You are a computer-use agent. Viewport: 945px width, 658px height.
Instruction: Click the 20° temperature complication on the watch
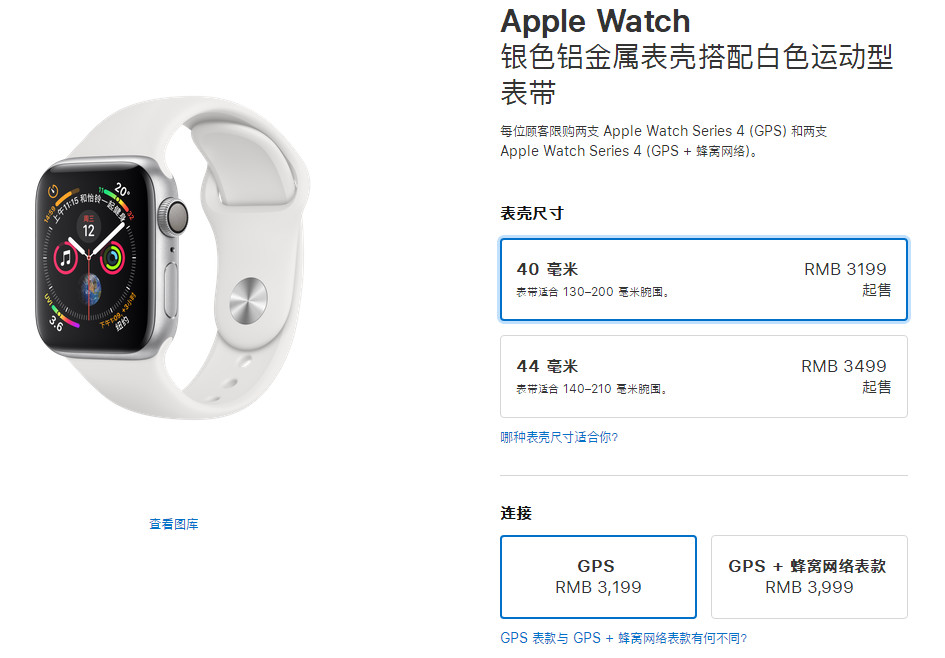point(122,190)
